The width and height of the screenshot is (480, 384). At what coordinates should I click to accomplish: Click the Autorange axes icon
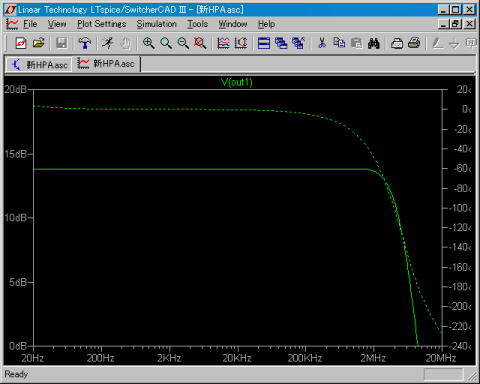tap(241, 43)
